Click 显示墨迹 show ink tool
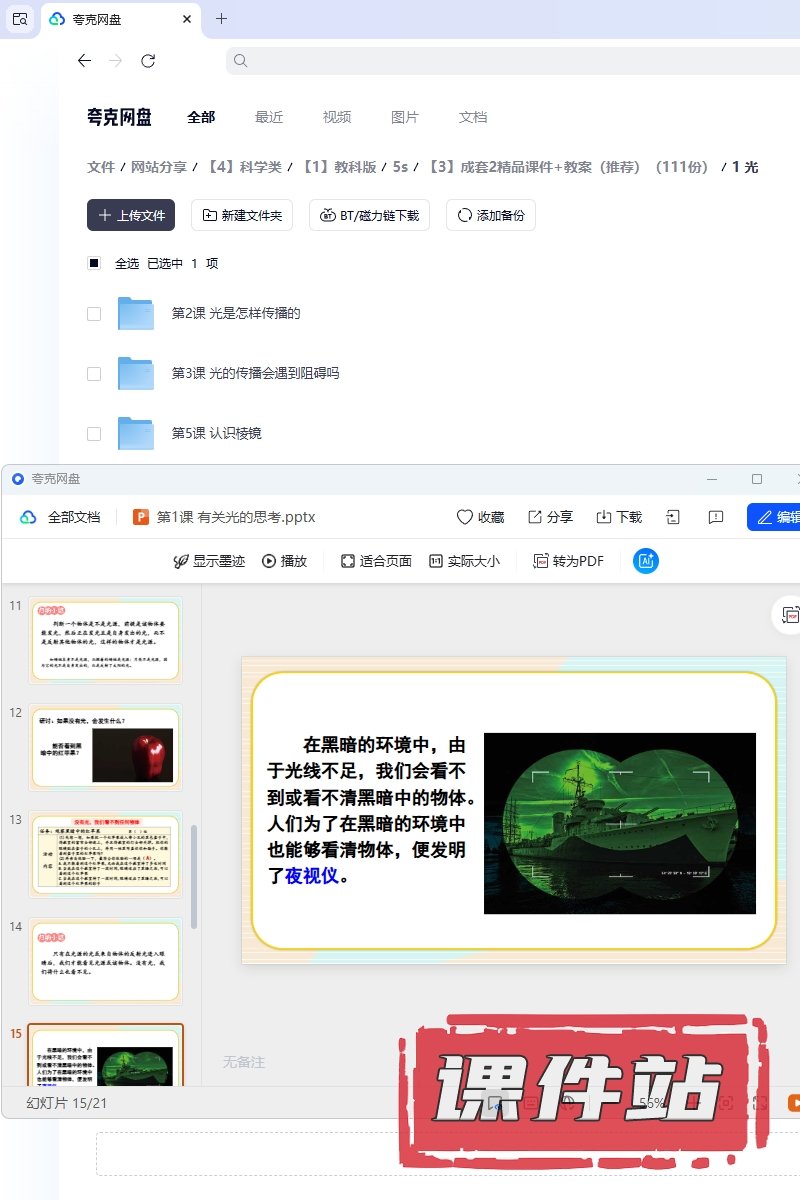The height and width of the screenshot is (1200, 800). [x=181, y=561]
